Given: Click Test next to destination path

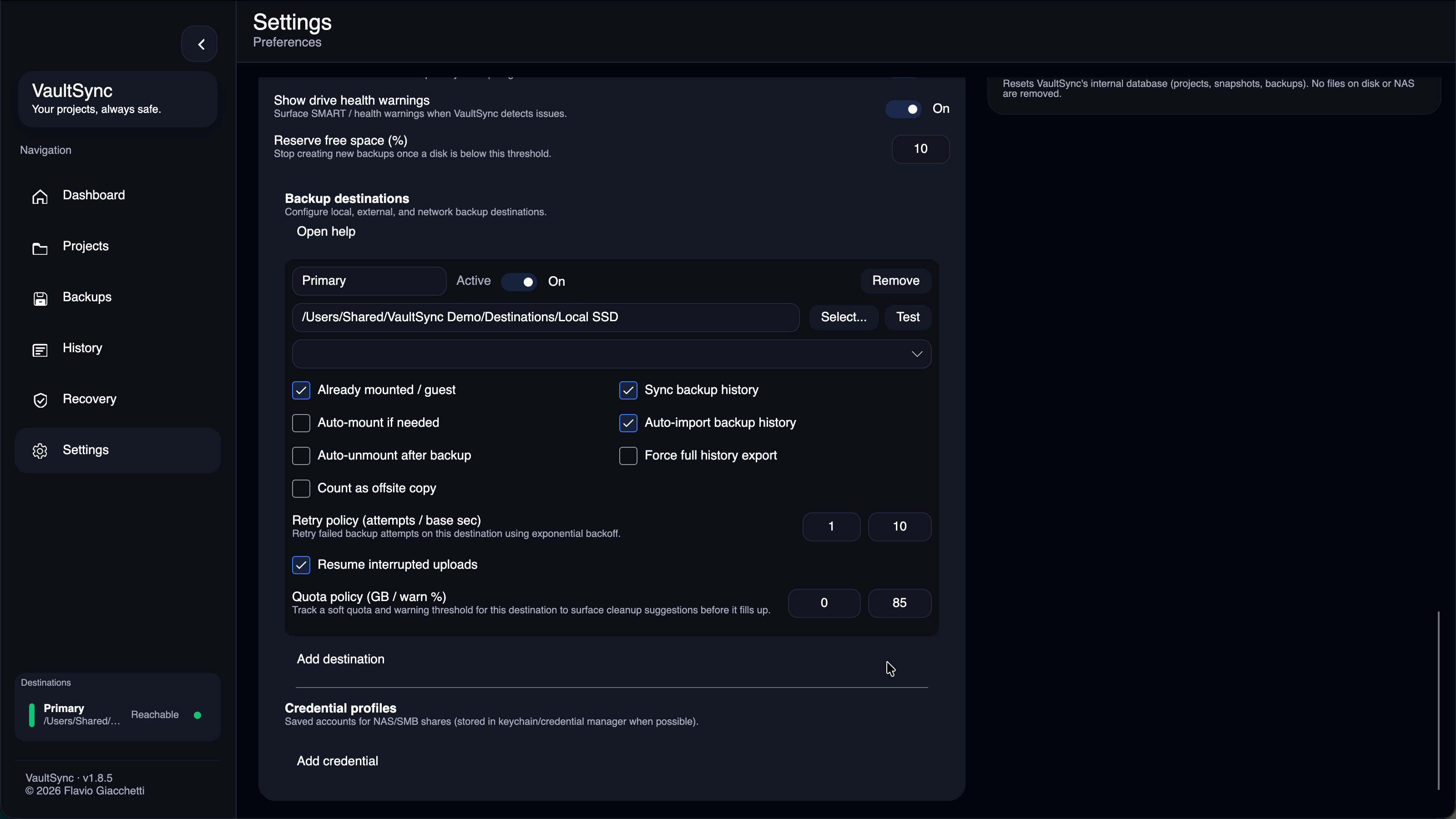Looking at the screenshot, I should 908,317.
